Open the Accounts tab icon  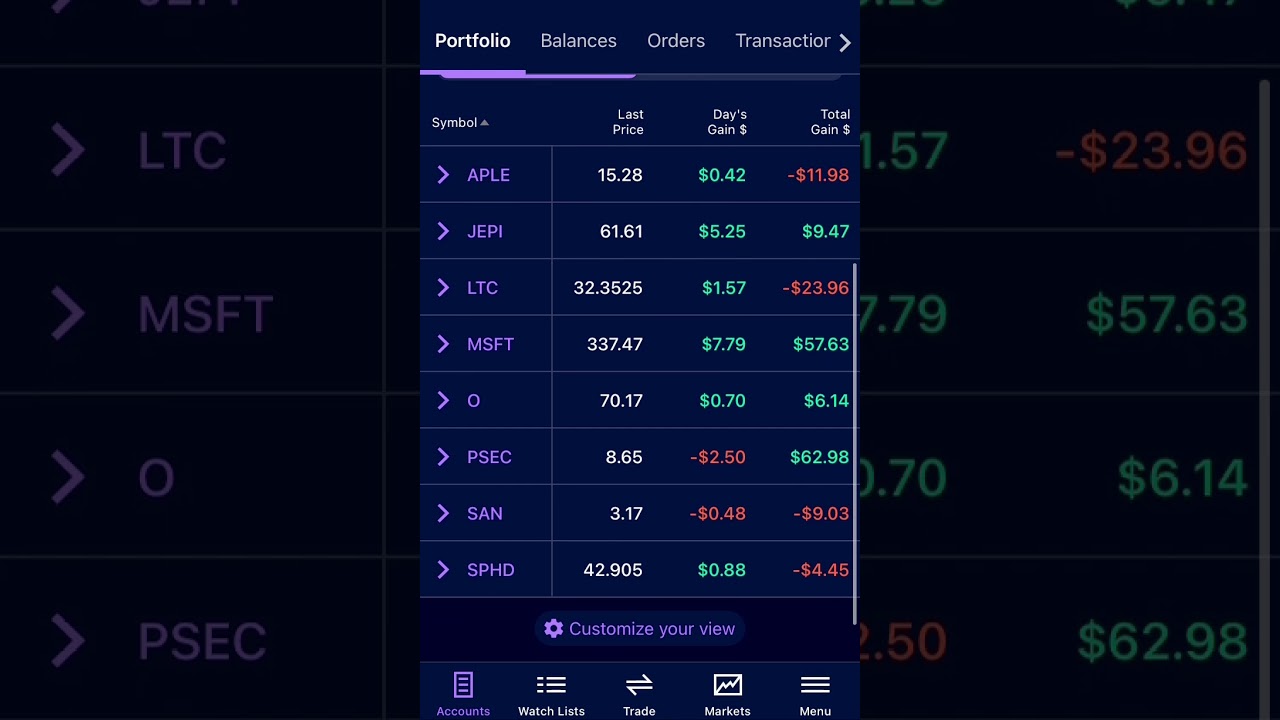(463, 686)
